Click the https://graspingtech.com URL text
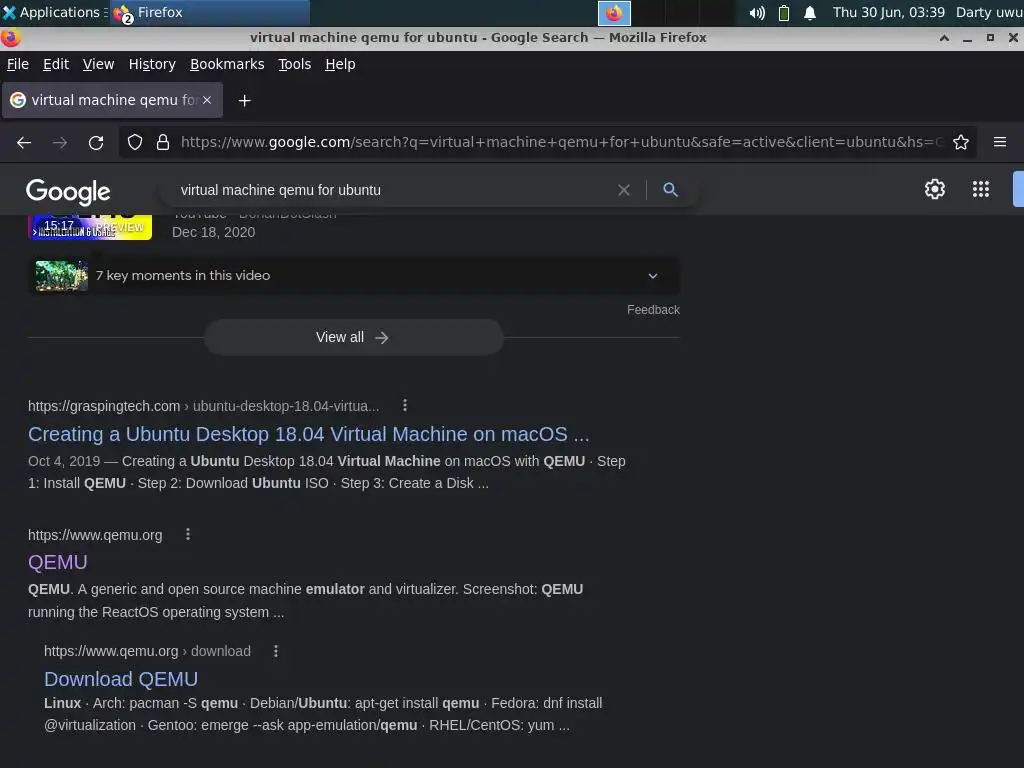This screenshot has height=768, width=1024. point(104,406)
